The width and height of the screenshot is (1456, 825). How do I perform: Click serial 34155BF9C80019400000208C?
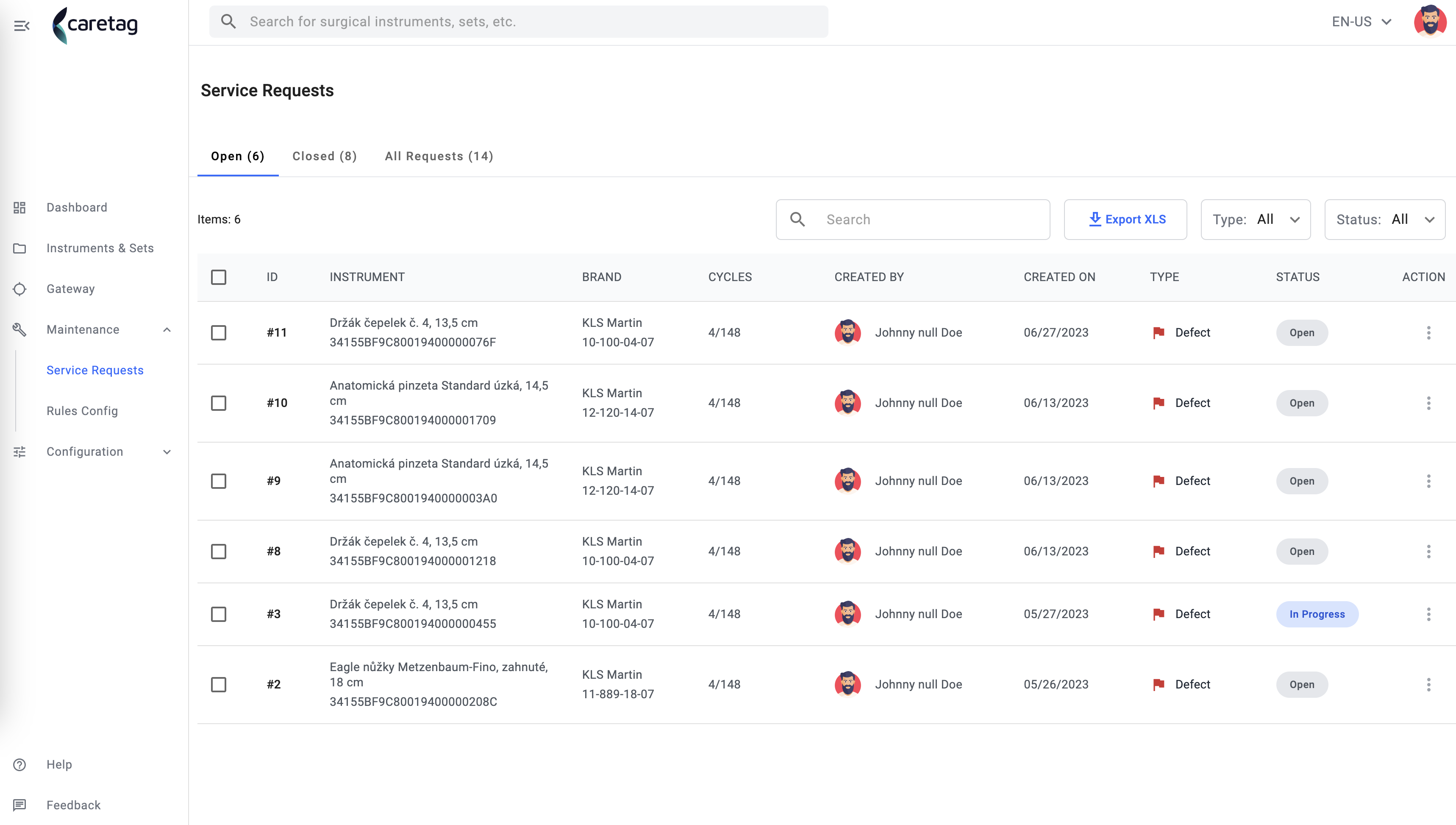tap(414, 702)
